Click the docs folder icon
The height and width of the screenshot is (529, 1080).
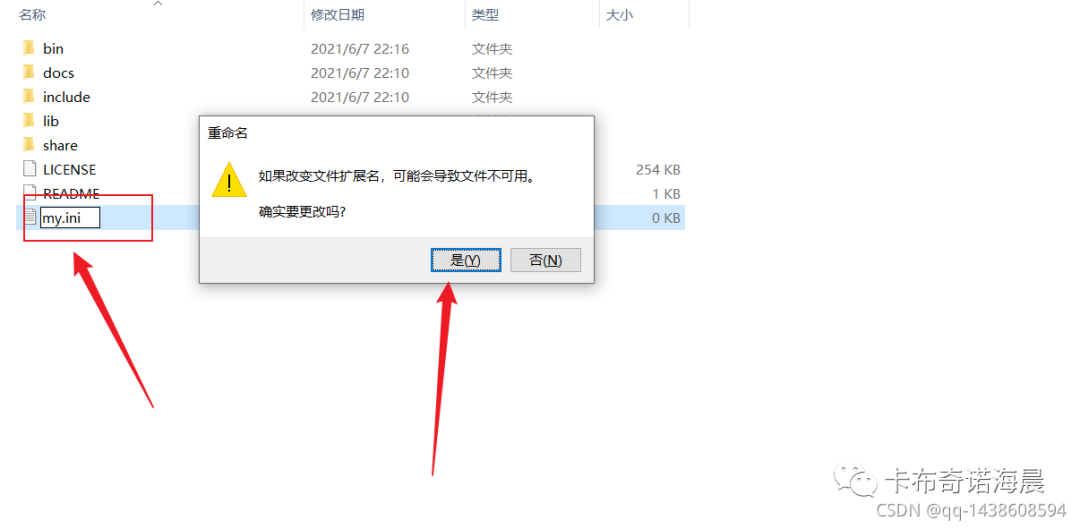click(x=29, y=72)
